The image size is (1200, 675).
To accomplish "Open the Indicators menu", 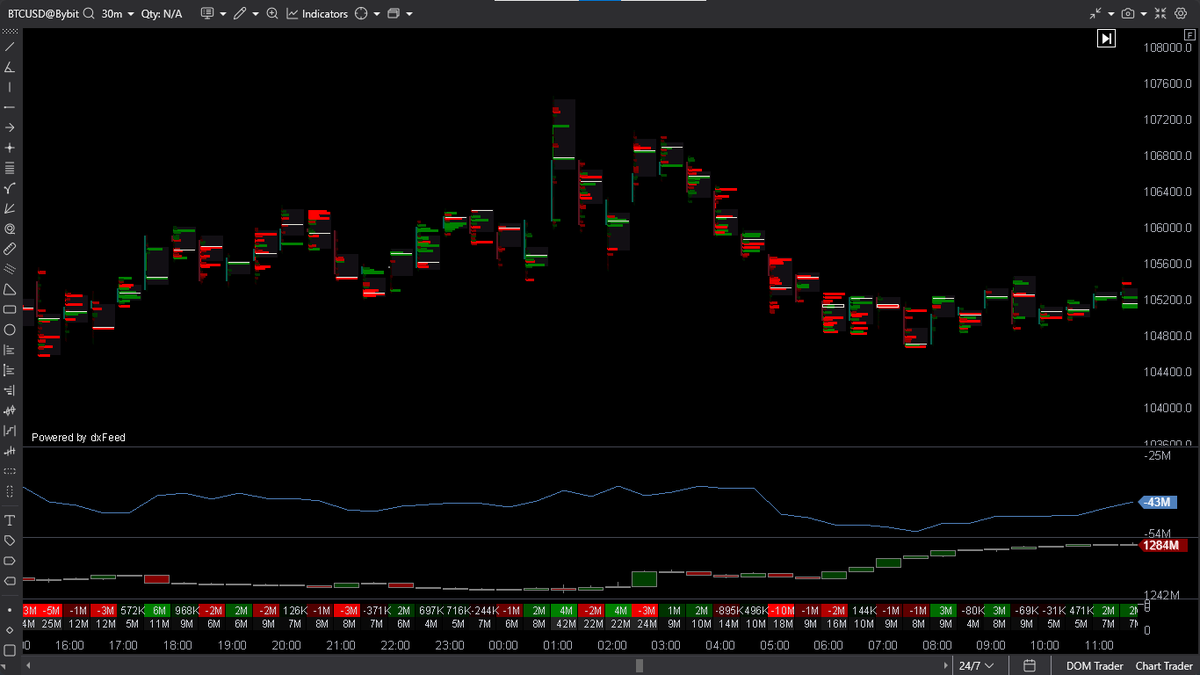I will pyautogui.click(x=317, y=14).
